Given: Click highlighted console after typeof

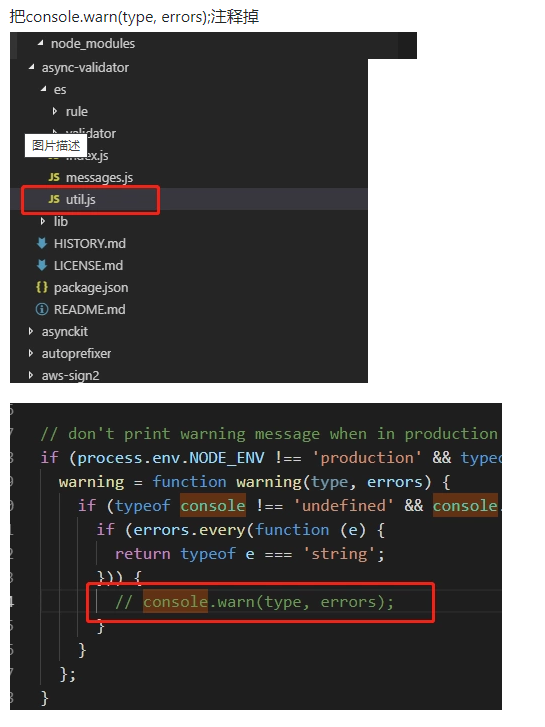Looking at the screenshot, I should click(213, 506).
